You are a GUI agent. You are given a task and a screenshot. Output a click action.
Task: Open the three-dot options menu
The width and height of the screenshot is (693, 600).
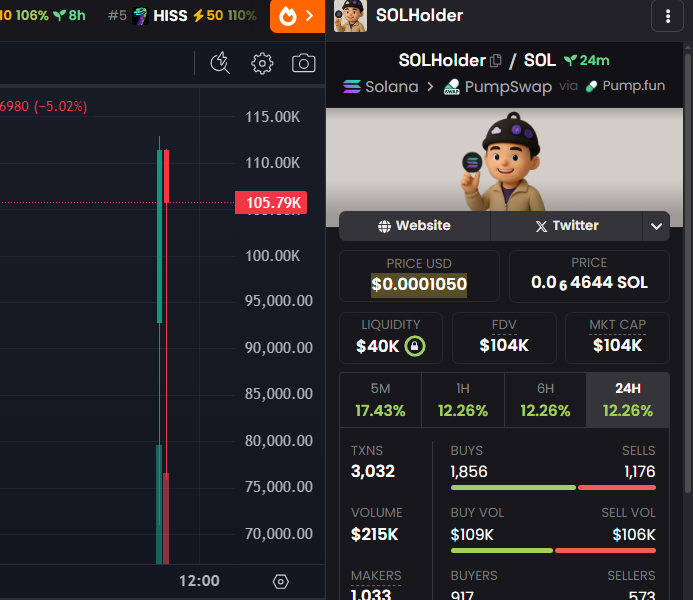(667, 16)
